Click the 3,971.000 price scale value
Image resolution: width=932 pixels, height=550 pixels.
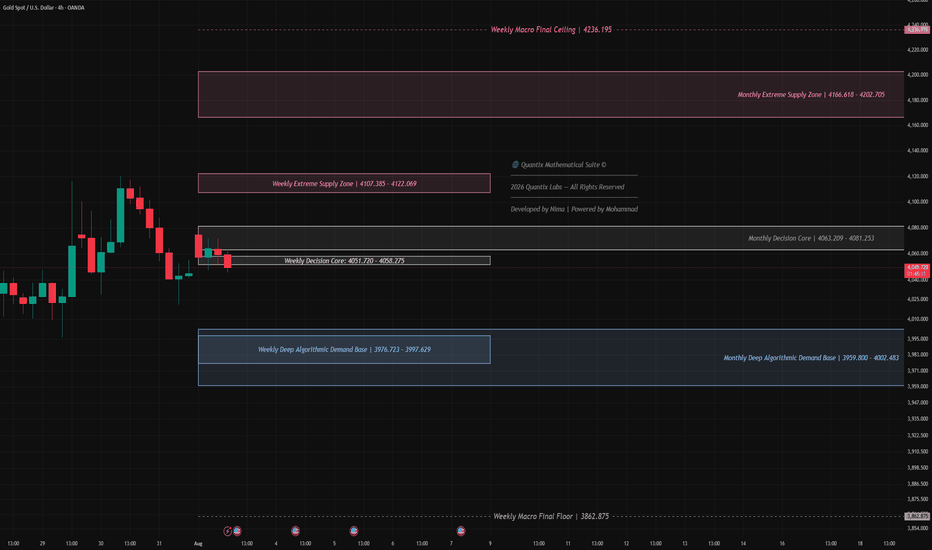pyautogui.click(x=917, y=371)
